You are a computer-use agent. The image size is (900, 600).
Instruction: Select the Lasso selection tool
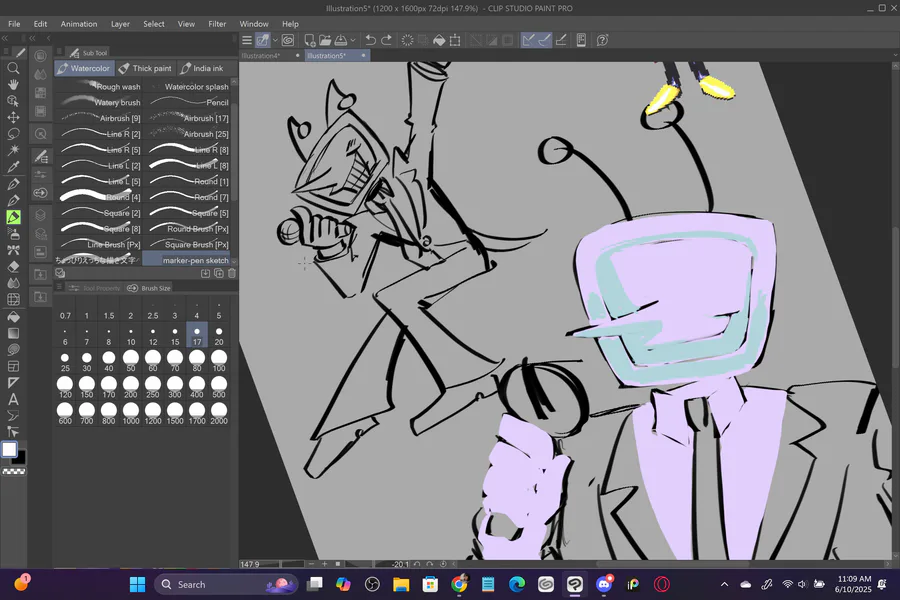pos(13,134)
